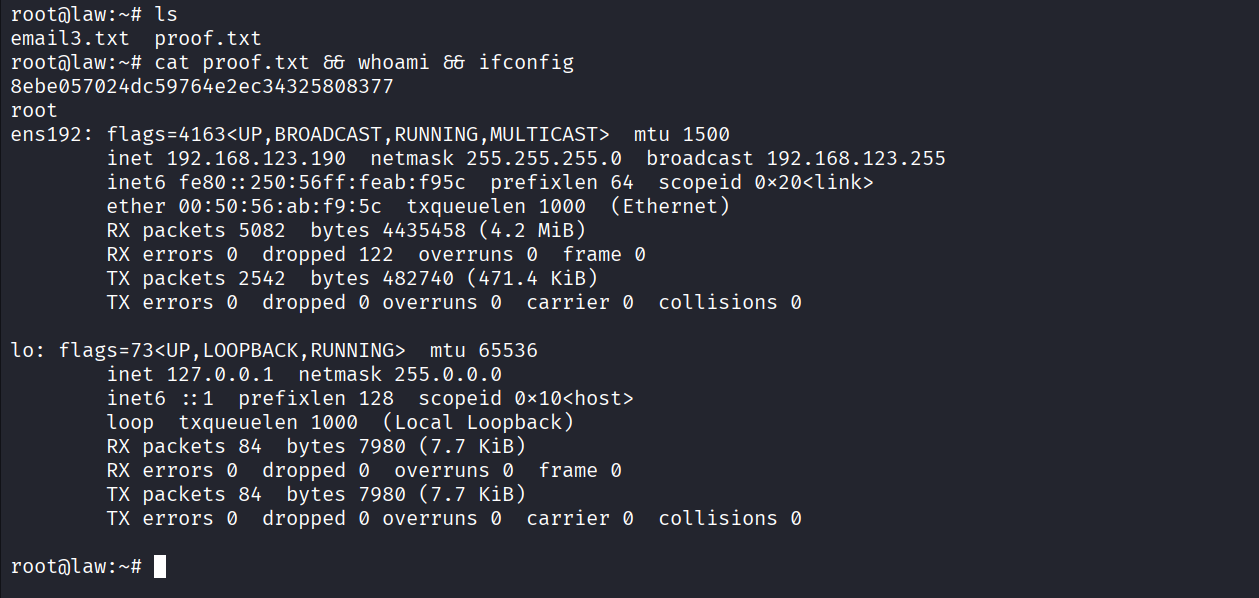The height and width of the screenshot is (598, 1259).
Task: Click the email3.txt file name in the listing
Action: [71, 39]
